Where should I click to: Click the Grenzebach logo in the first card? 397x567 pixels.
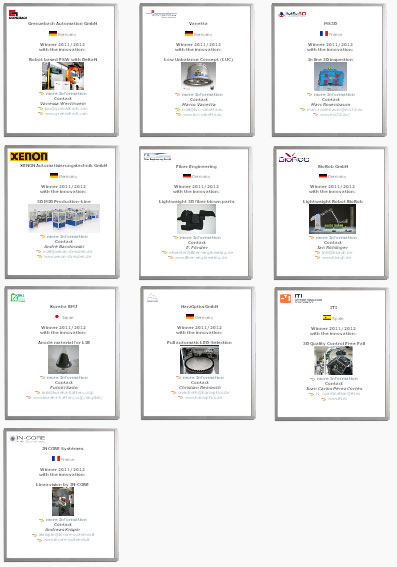18,14
